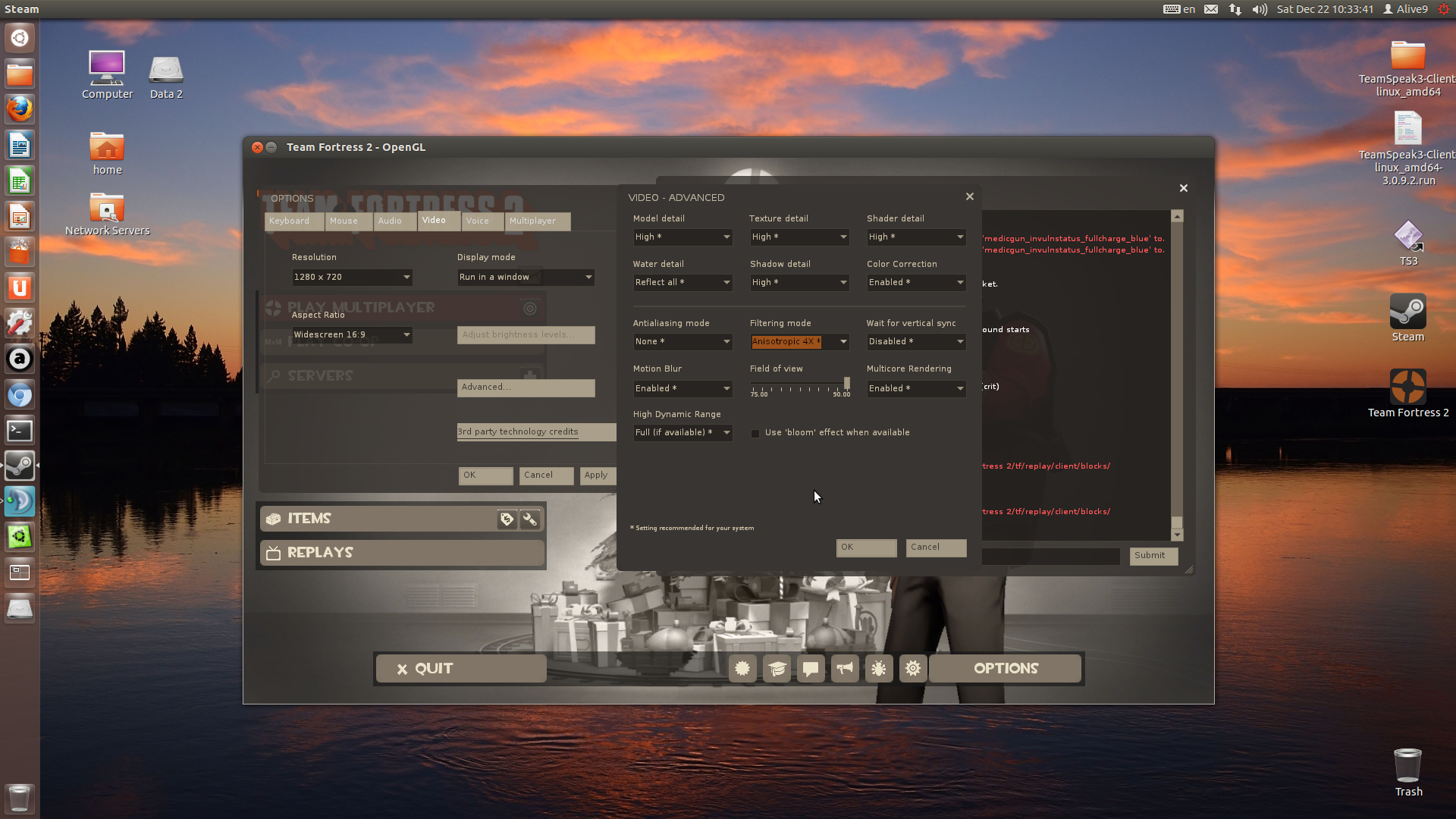Viewport: 1456px width, 819px height.
Task: Expand the High Dynamic Range dropdown
Action: pyautogui.click(x=682, y=433)
